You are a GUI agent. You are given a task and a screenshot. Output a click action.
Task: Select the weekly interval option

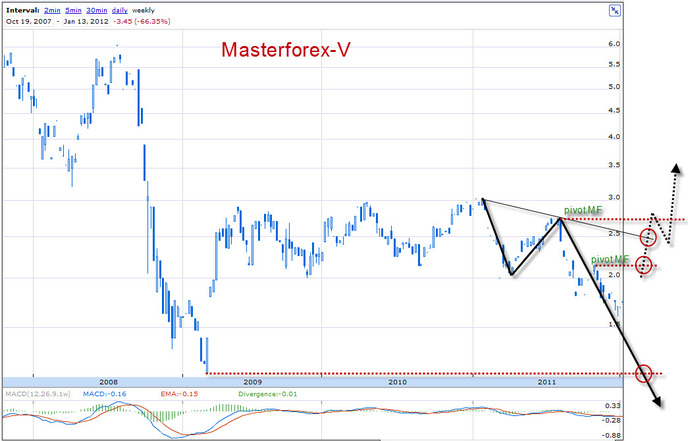click(x=143, y=10)
